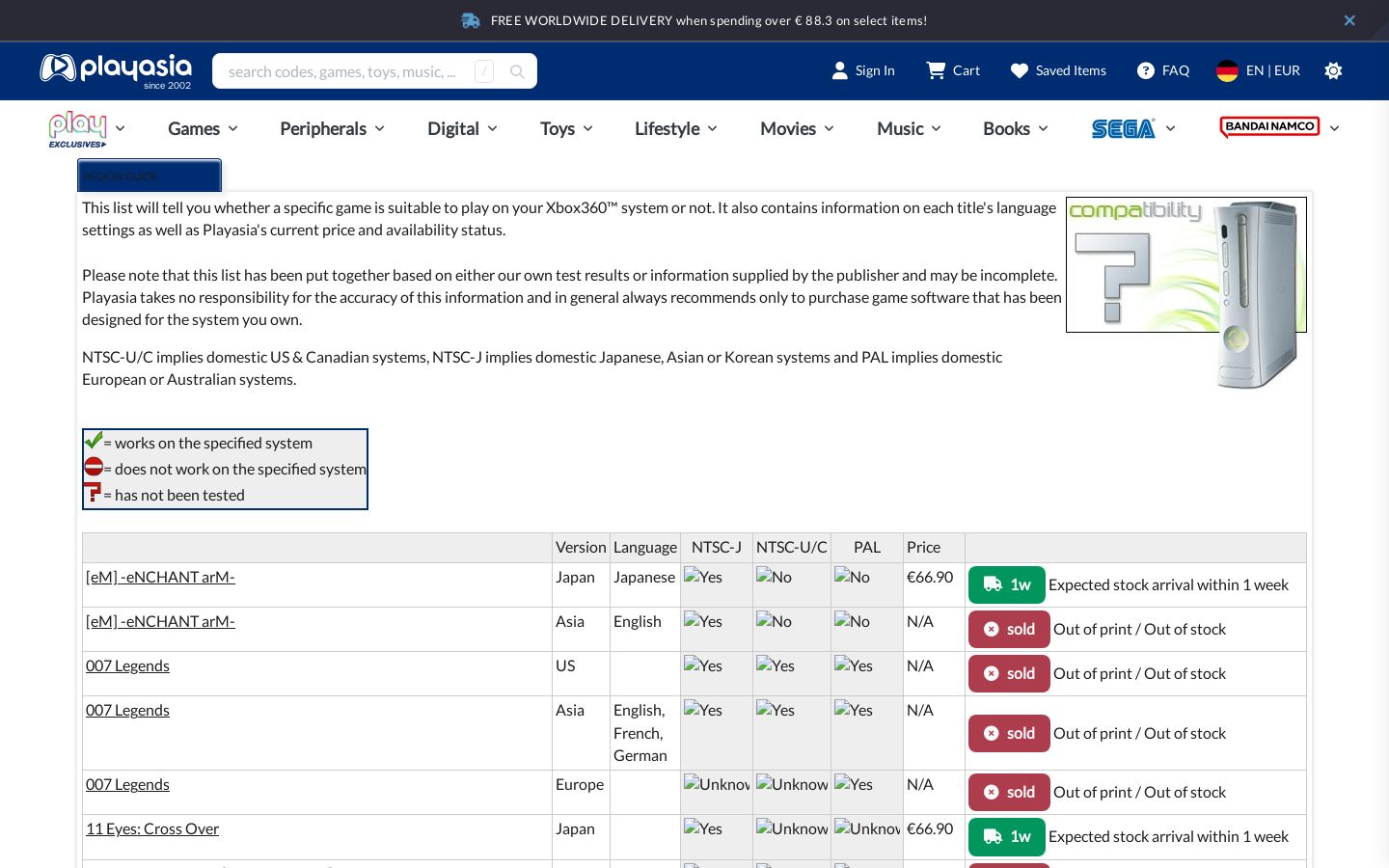Click "Out of print / Out of stock" for [eM] Asia
The image size is (1389, 868).
pos(1139,629)
